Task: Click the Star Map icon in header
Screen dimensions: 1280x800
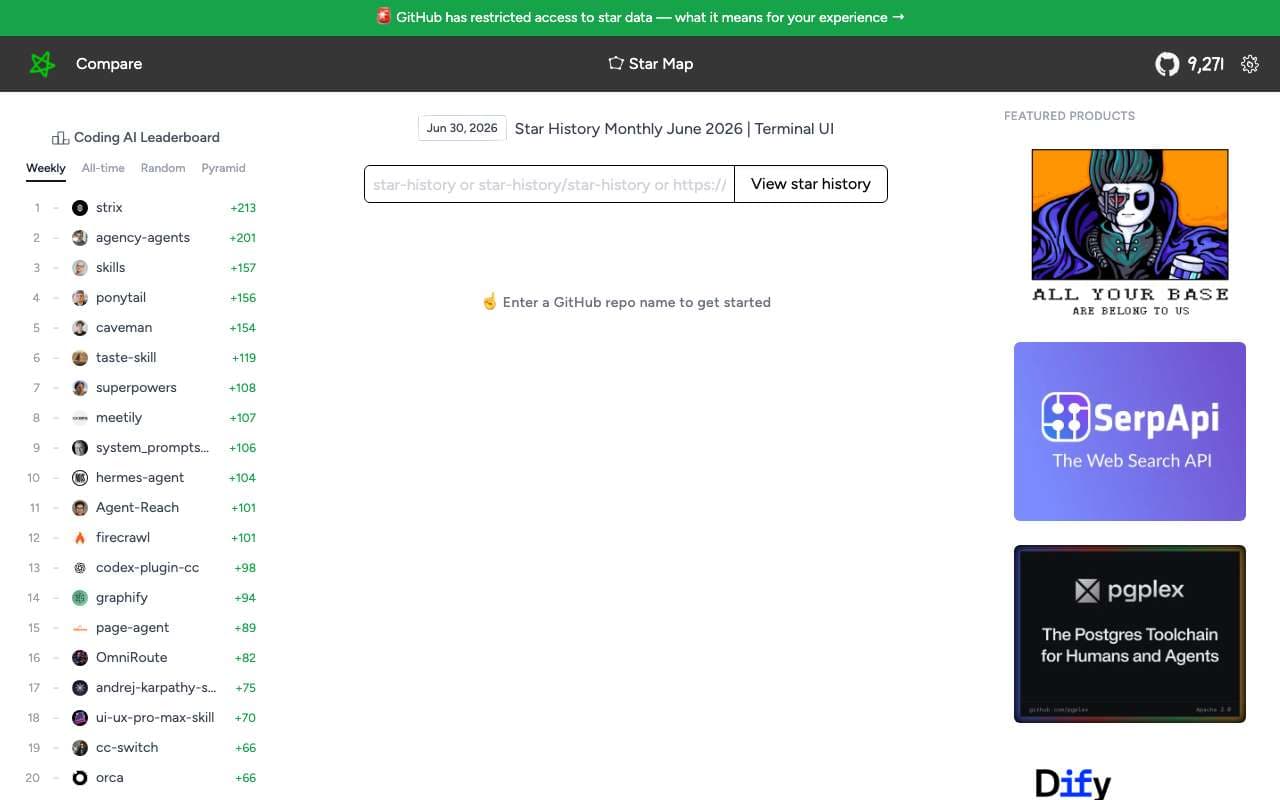Action: pos(616,63)
